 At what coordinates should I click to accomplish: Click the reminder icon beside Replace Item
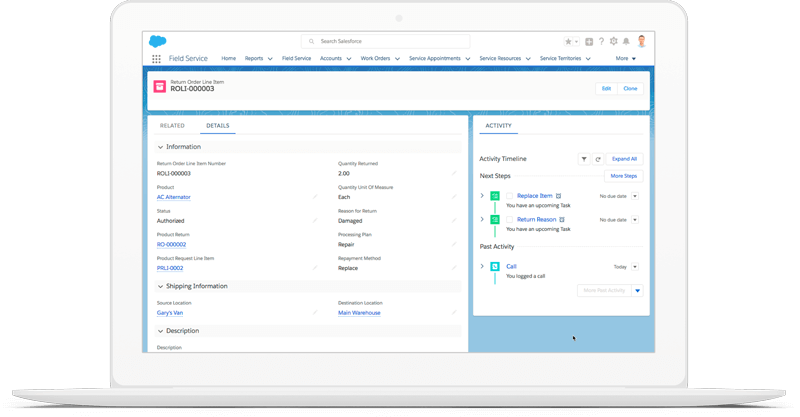(558, 196)
